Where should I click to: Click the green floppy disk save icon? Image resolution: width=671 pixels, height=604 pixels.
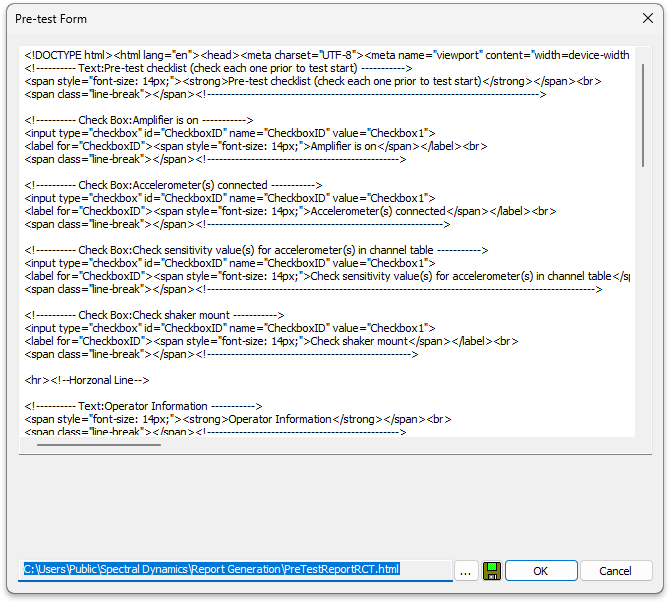point(491,571)
